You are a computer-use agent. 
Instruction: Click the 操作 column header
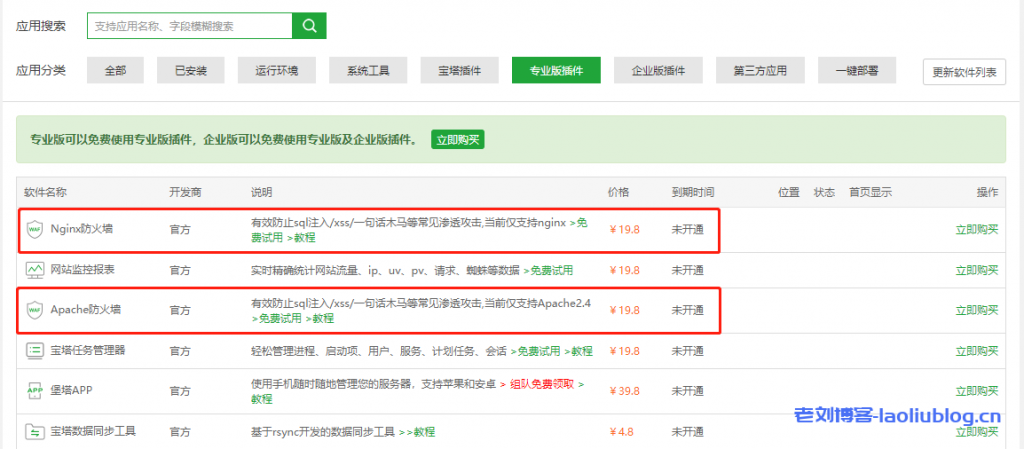(x=987, y=193)
